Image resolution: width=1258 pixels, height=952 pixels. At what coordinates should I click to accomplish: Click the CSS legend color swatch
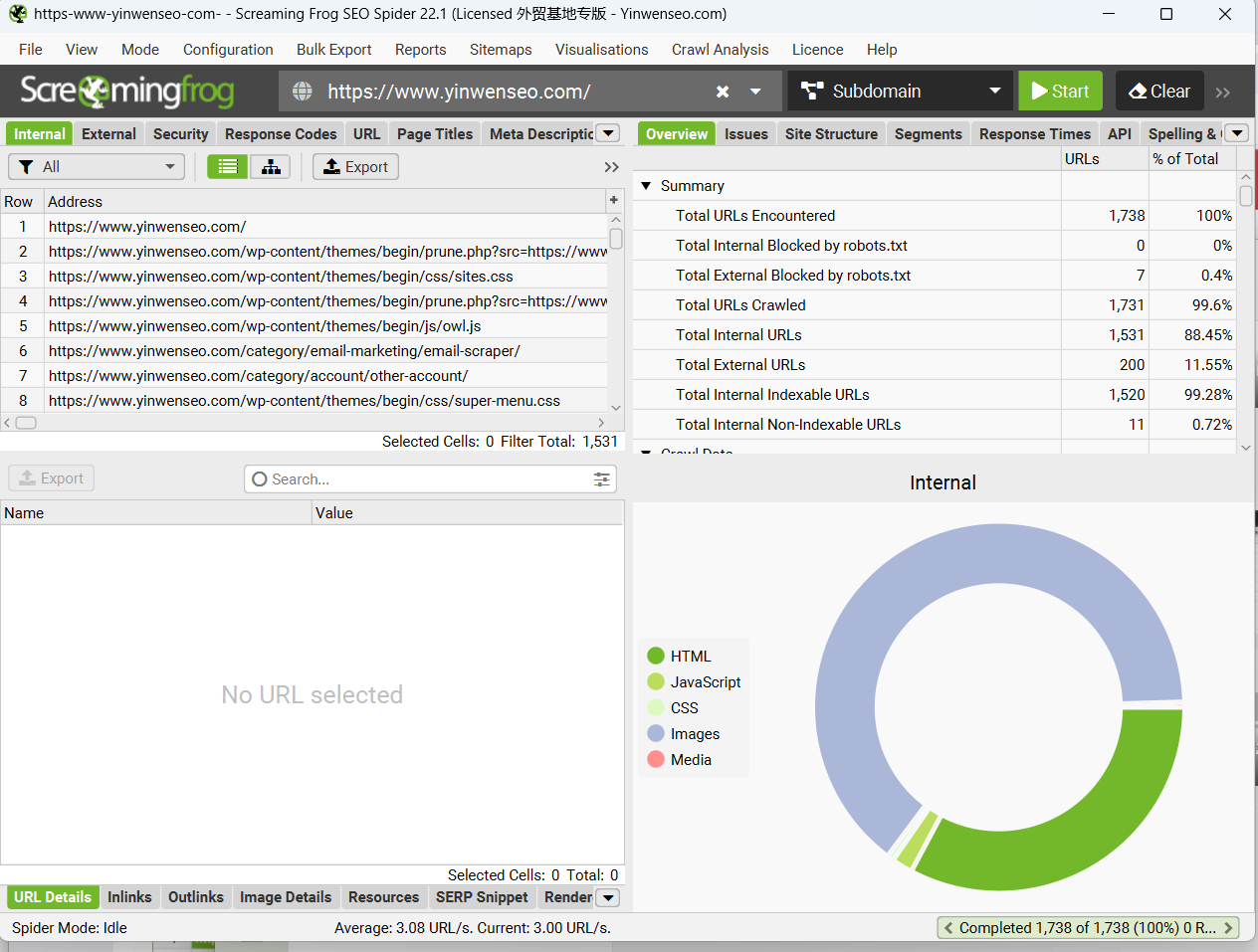pos(656,707)
